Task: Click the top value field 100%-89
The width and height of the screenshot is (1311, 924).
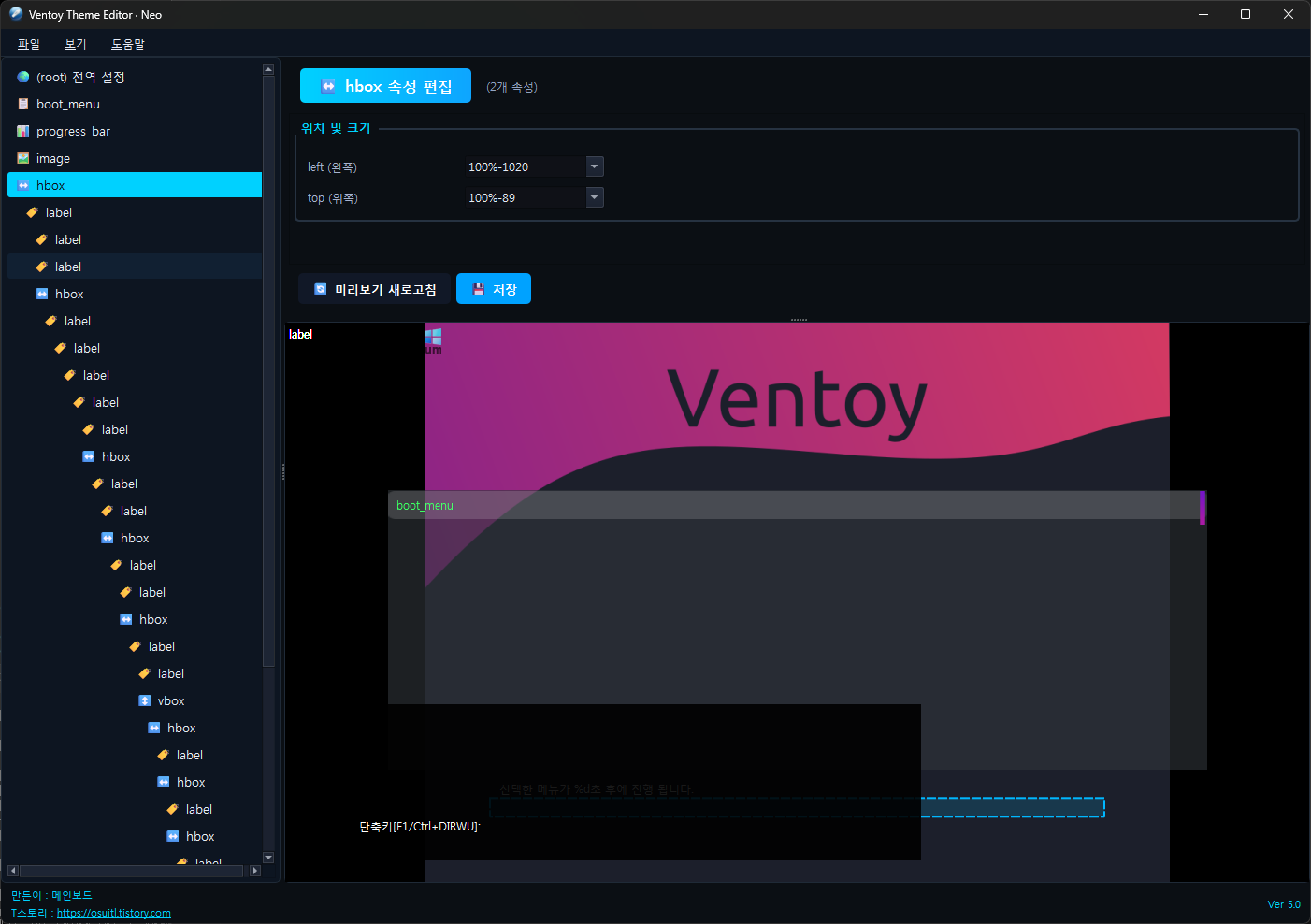Action: (x=525, y=197)
